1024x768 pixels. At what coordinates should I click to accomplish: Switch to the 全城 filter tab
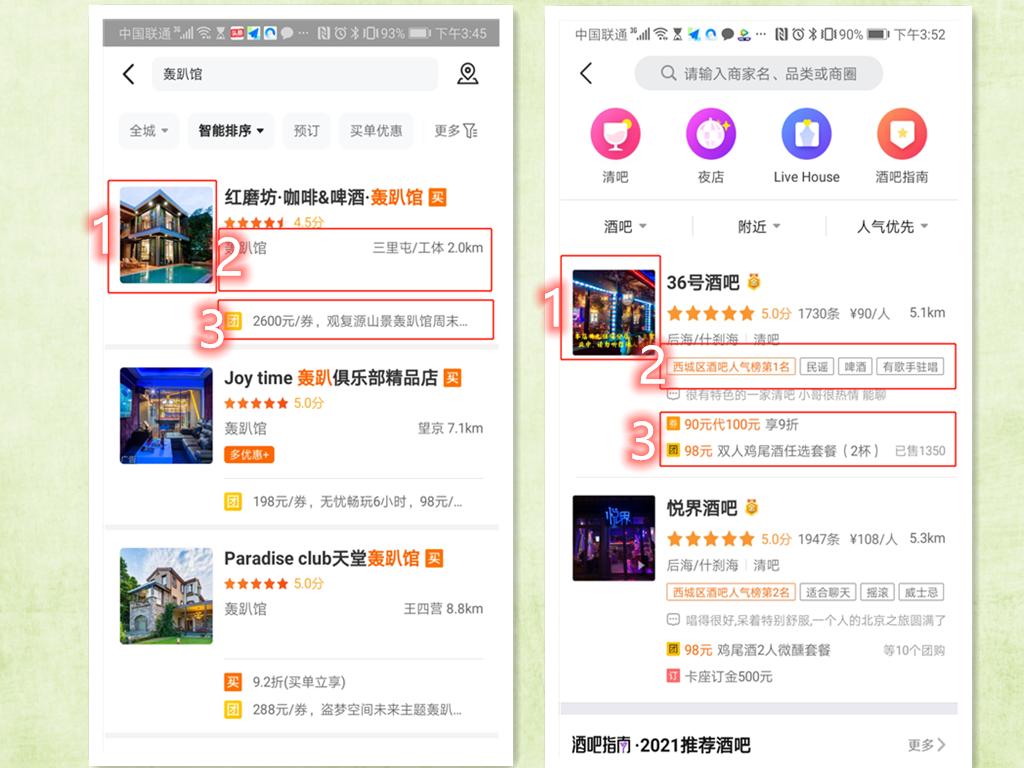click(148, 131)
